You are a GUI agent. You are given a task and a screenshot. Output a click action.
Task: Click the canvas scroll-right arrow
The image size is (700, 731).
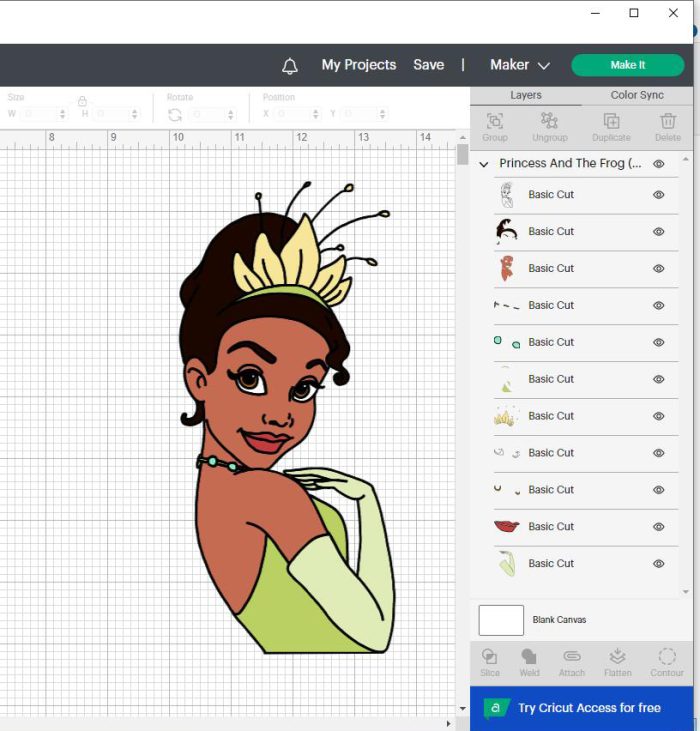pyautogui.click(x=448, y=724)
